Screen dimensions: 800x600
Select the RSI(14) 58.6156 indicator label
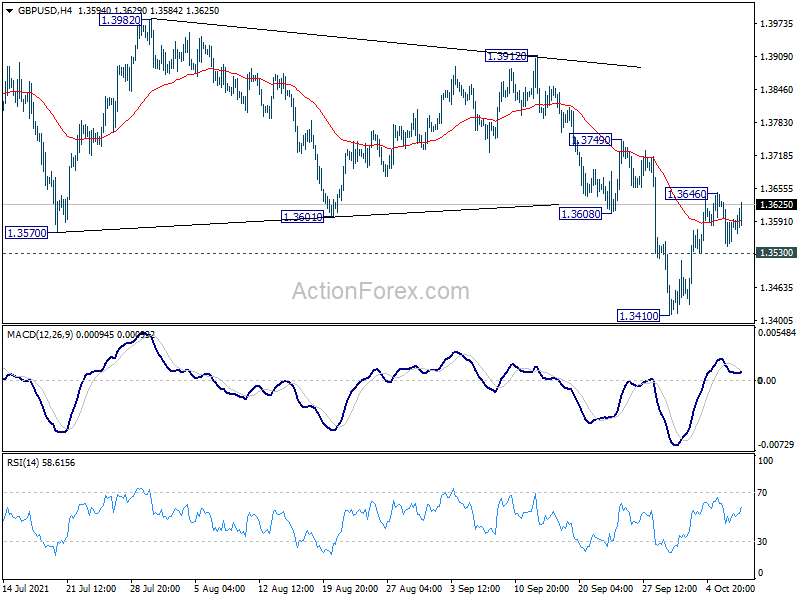41,463
